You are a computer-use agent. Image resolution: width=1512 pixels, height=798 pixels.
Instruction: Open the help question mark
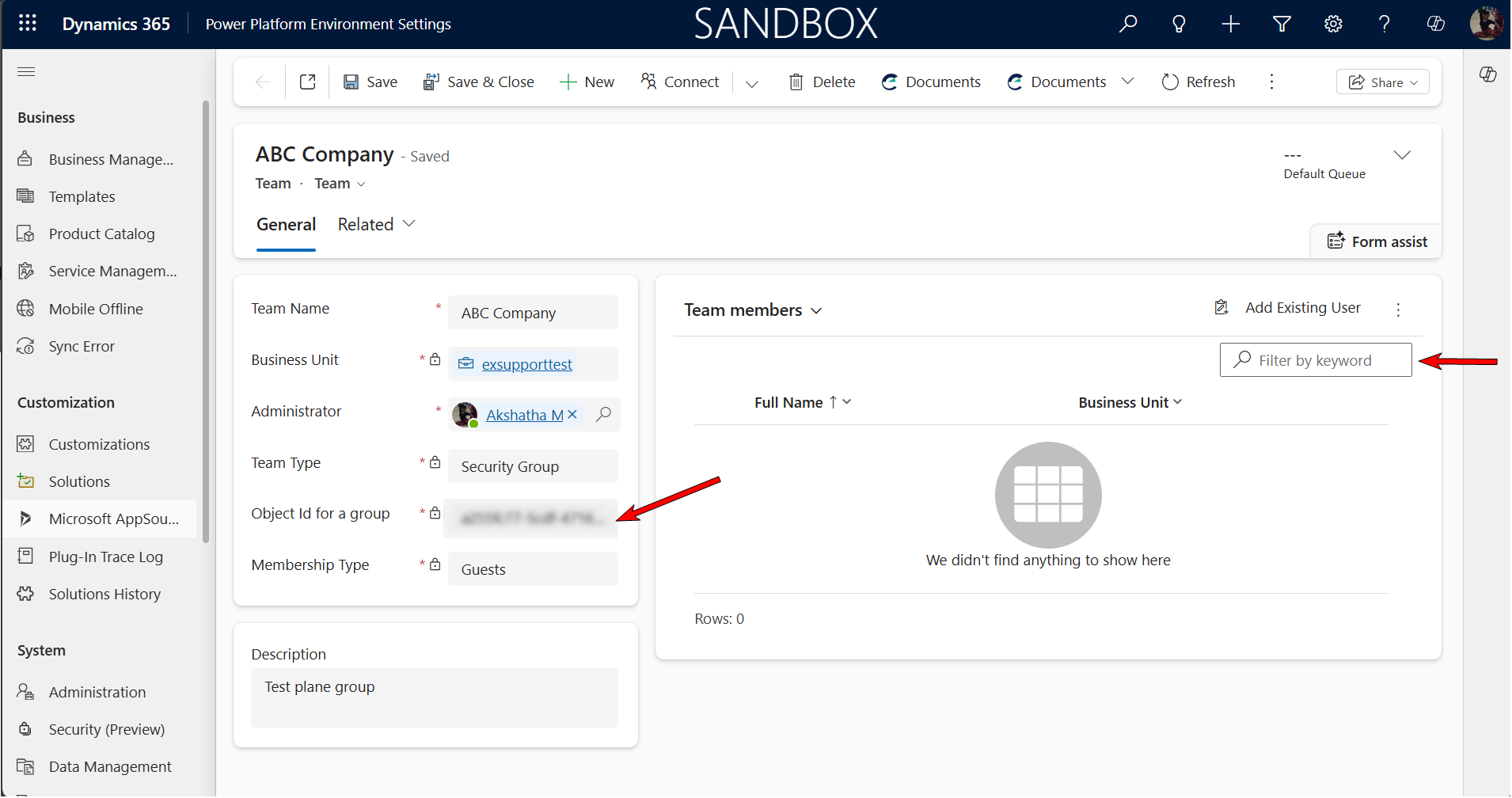pos(1384,24)
